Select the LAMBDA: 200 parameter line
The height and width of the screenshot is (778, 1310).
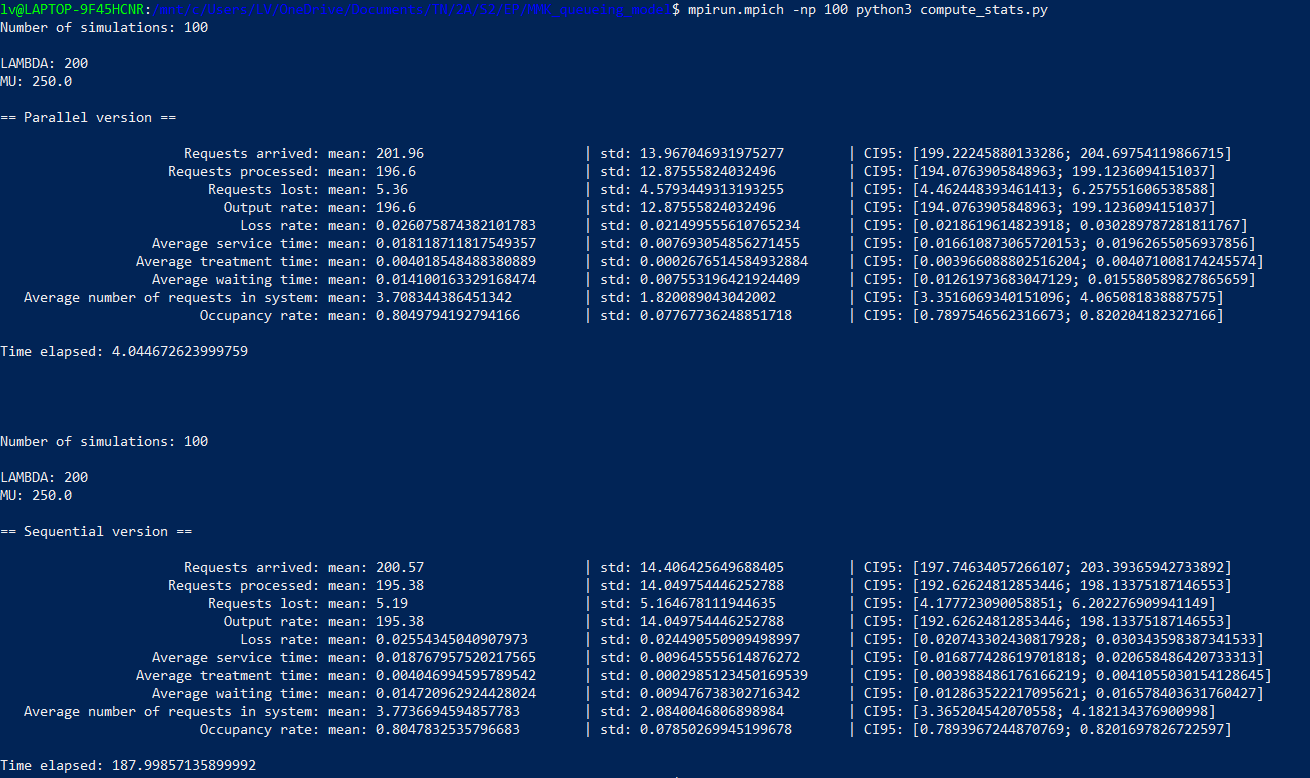pos(45,63)
